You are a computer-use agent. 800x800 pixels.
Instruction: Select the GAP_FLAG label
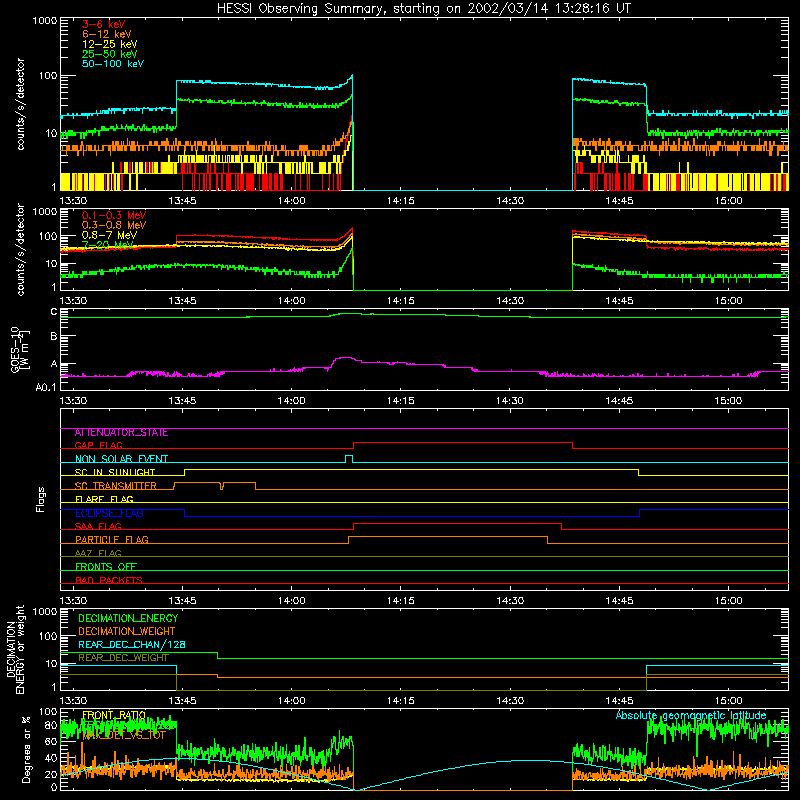pyautogui.click(x=98, y=445)
